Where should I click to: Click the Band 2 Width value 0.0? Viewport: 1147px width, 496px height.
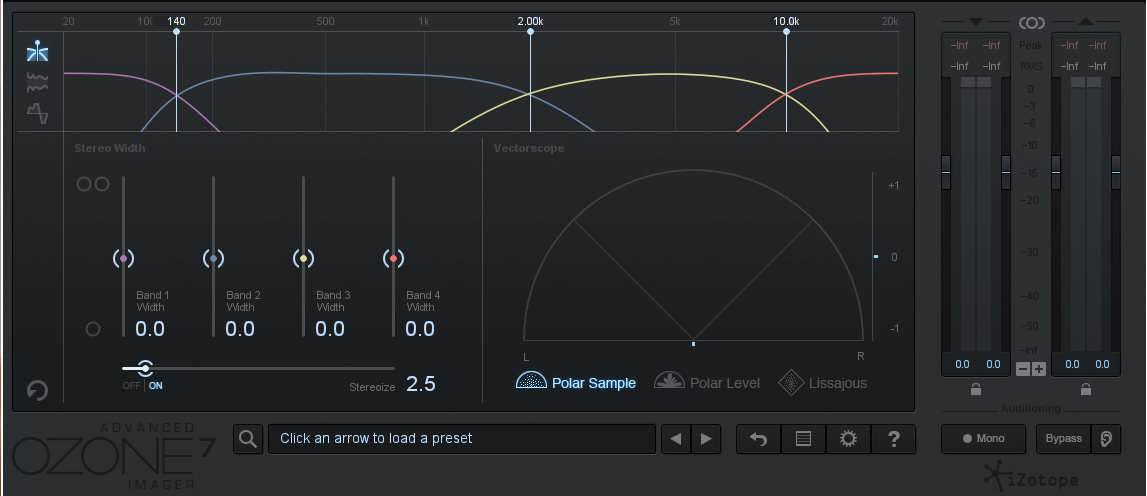[x=240, y=329]
